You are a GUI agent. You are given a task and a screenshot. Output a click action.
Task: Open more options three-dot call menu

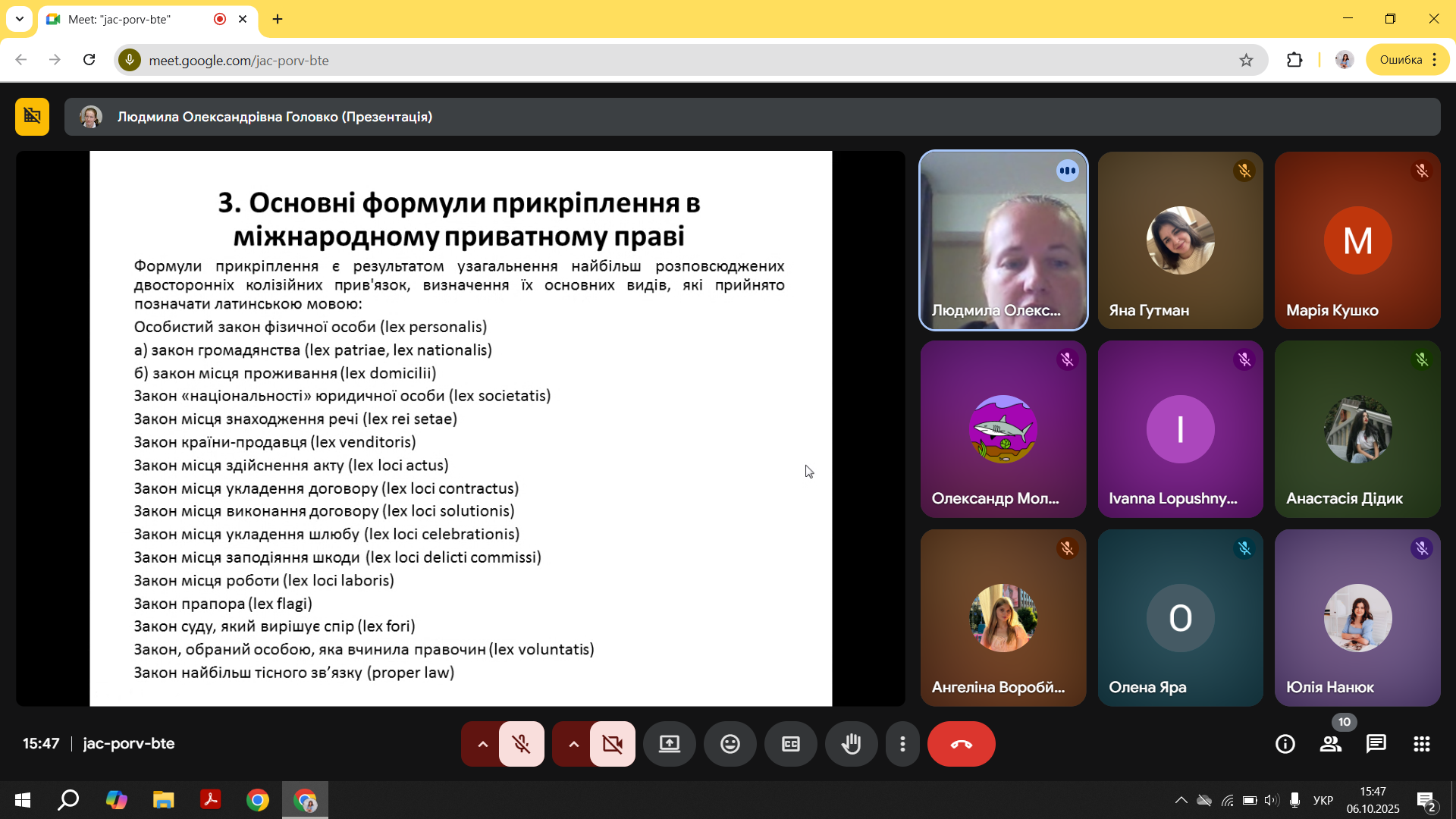[902, 744]
